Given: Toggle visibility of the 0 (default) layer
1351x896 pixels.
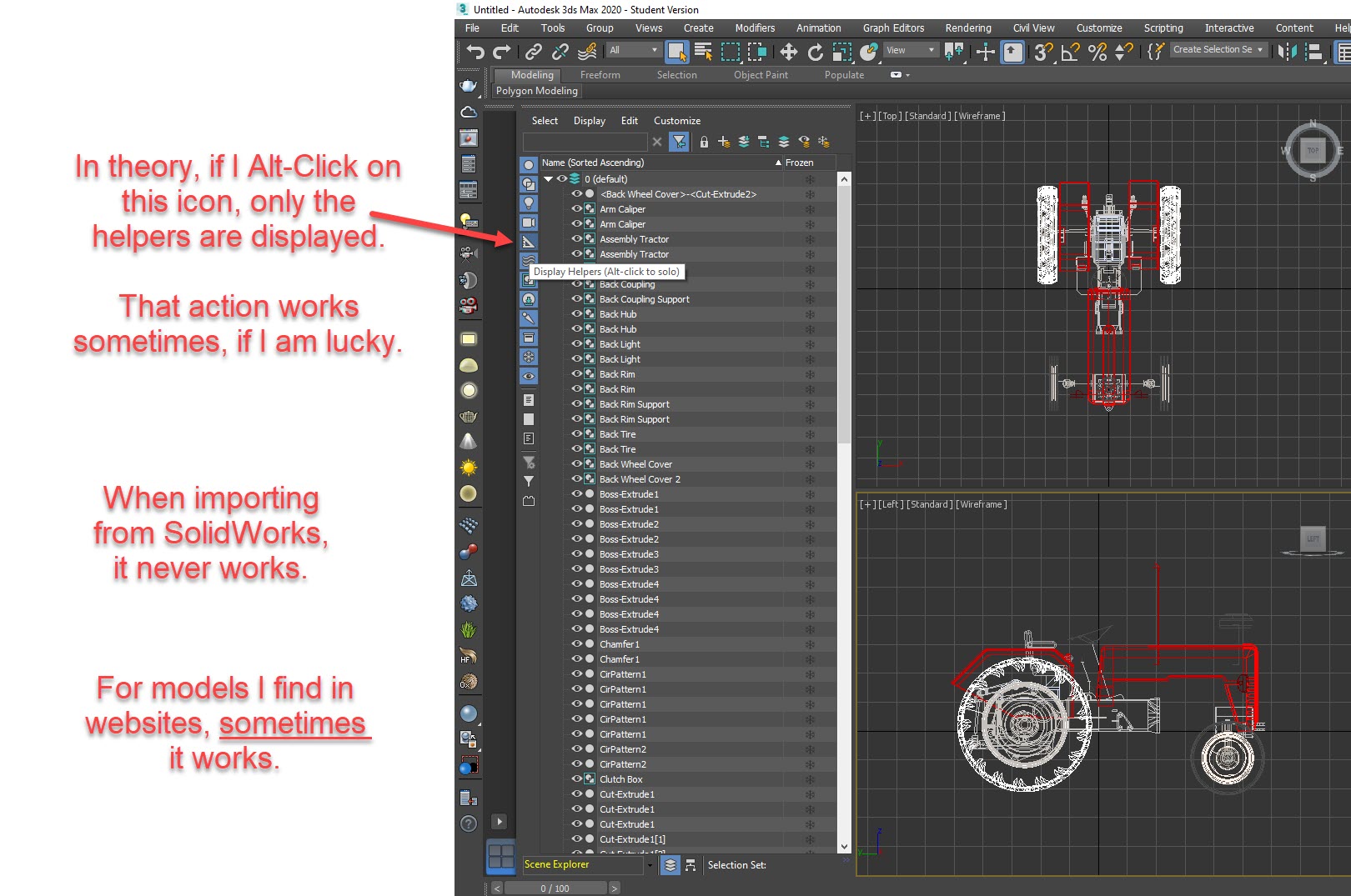Looking at the screenshot, I should tap(560, 178).
